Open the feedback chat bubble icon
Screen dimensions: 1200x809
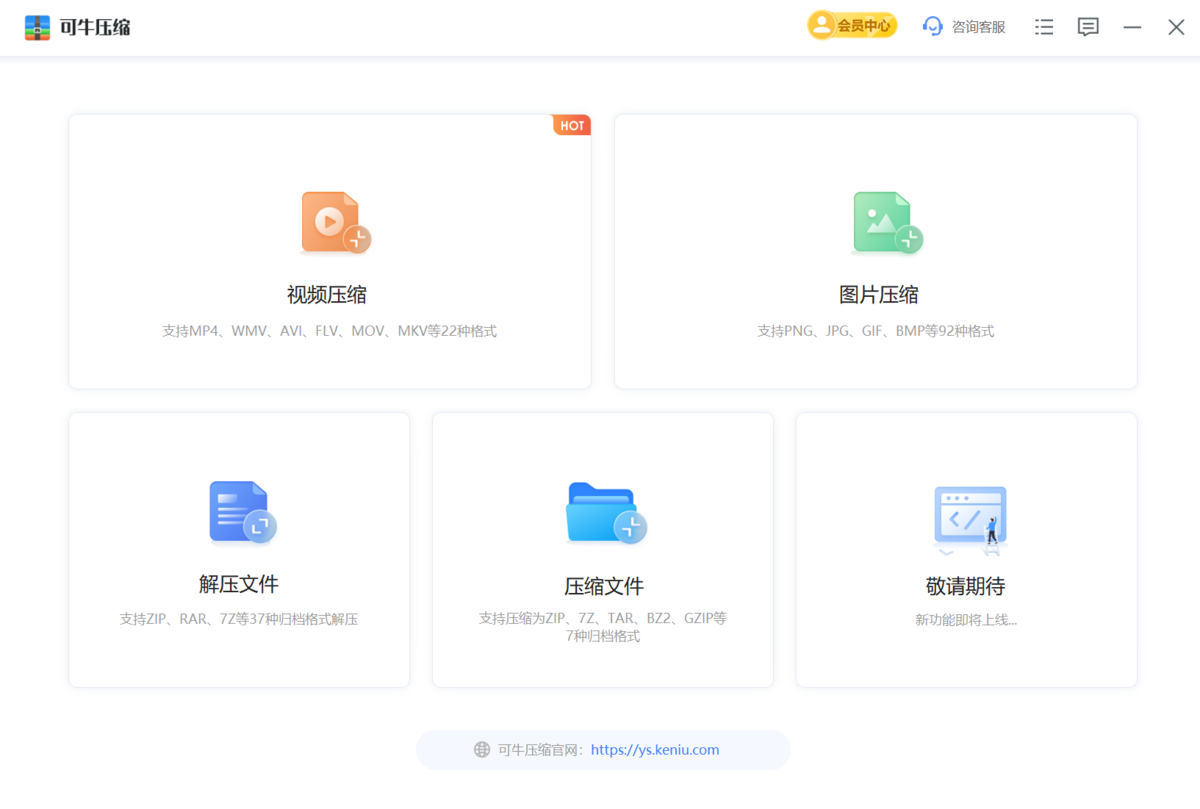coord(1088,27)
